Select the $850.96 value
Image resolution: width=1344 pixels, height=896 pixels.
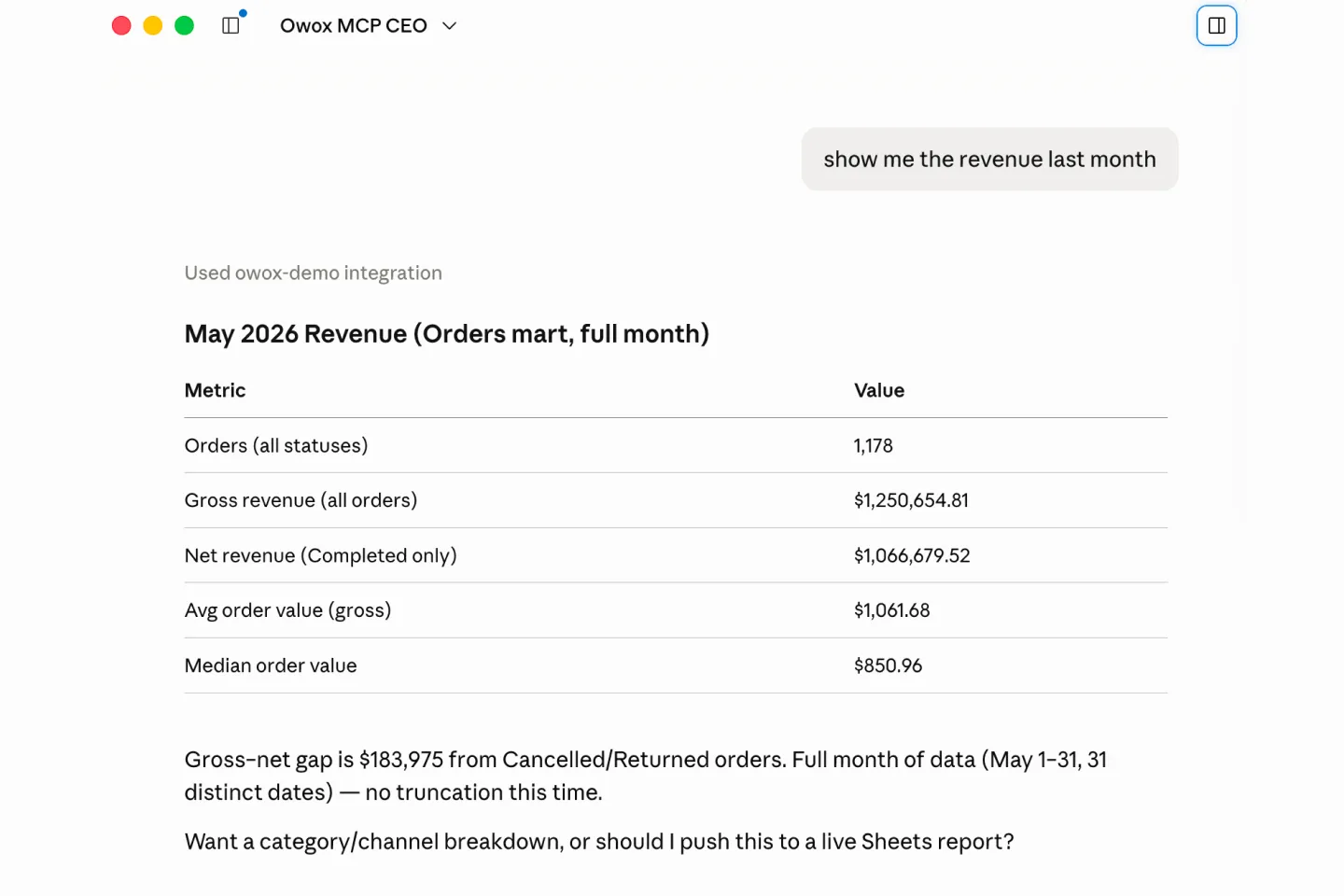click(888, 665)
